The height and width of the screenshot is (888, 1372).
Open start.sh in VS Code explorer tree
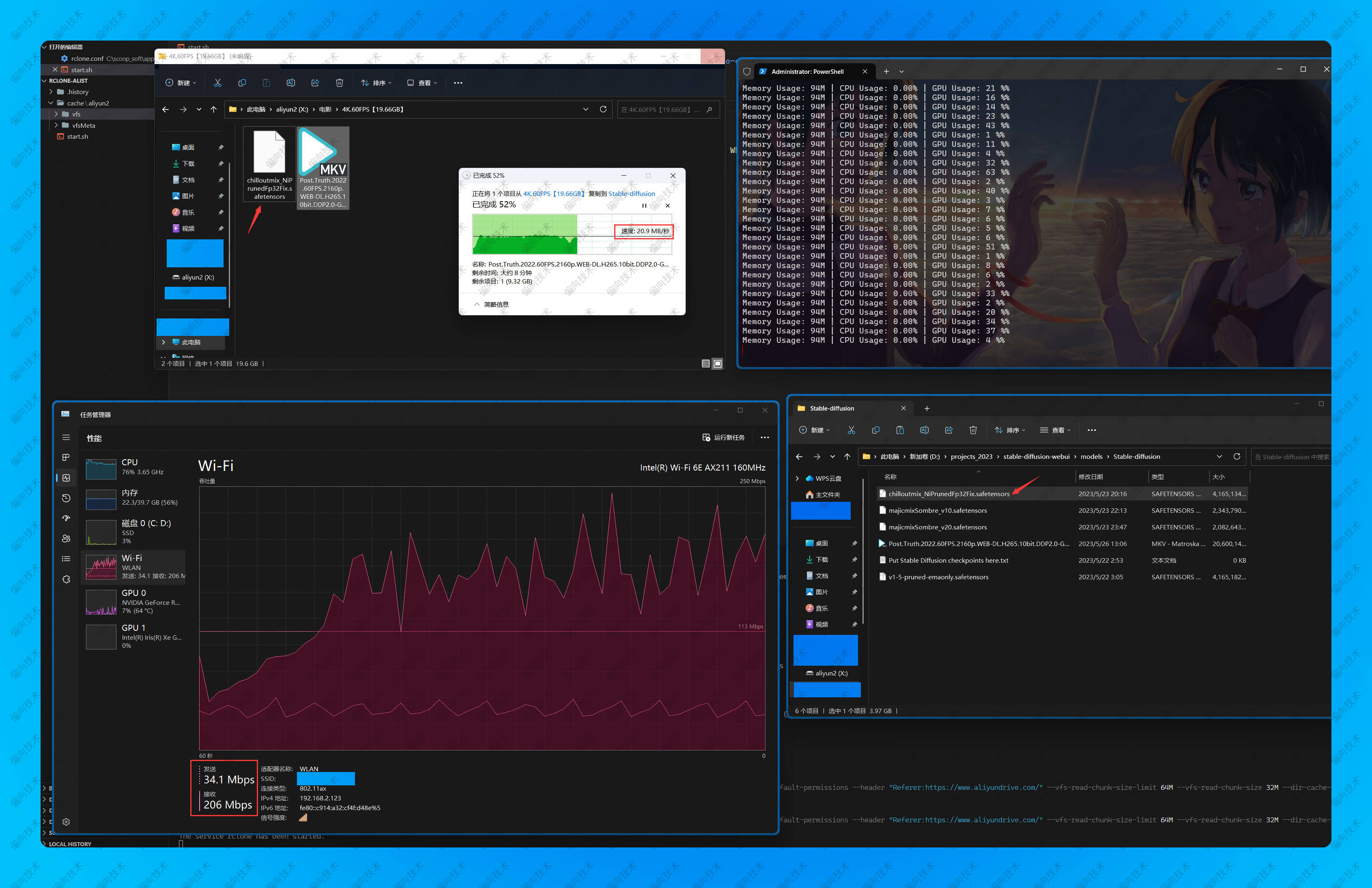coord(77,137)
